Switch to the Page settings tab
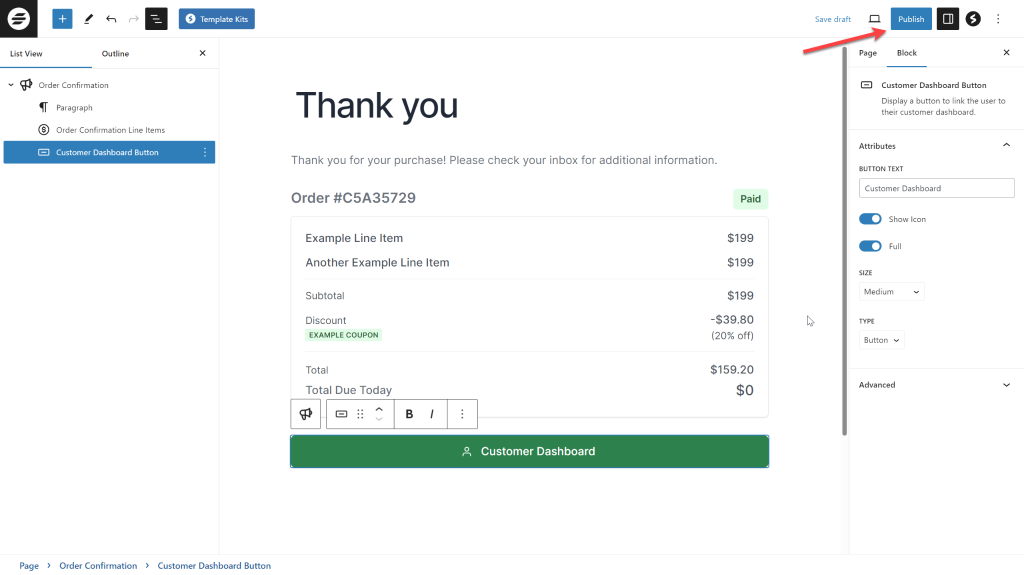Screen dimensions: 1024x575 pos(868,53)
